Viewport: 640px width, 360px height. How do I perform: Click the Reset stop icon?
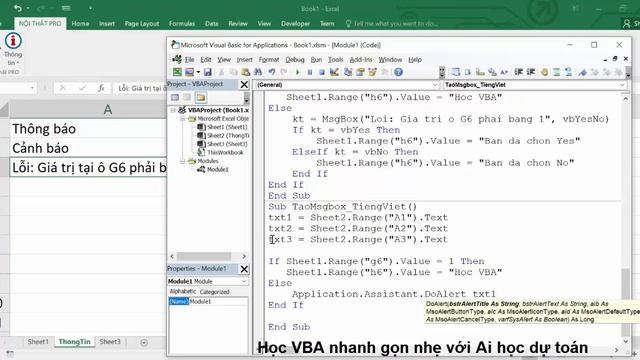(322, 72)
